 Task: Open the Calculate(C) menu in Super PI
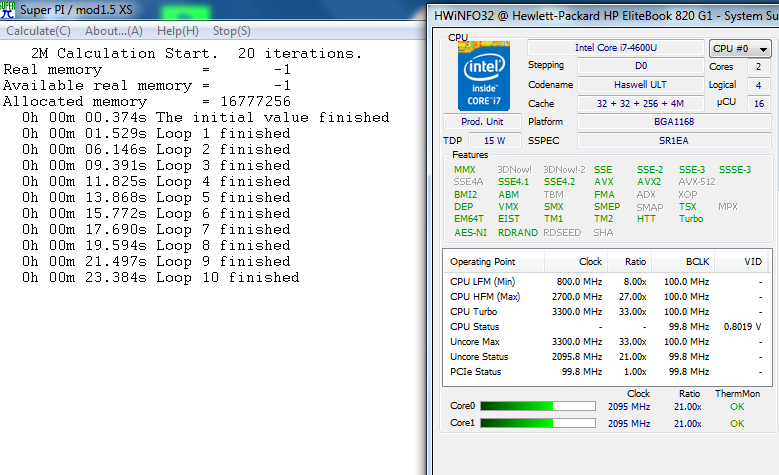(38, 31)
